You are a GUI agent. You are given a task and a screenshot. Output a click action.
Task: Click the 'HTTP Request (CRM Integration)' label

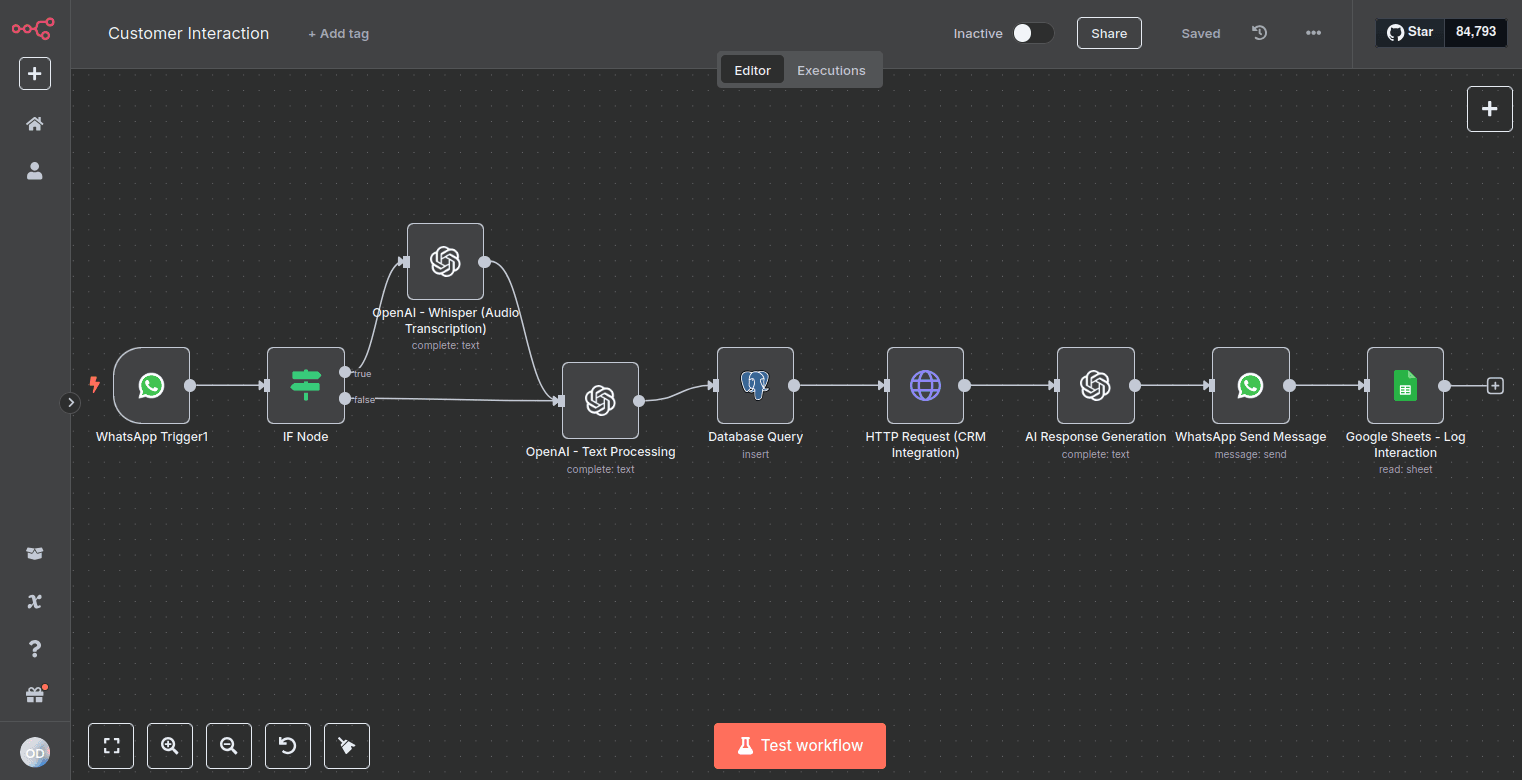coord(925,445)
